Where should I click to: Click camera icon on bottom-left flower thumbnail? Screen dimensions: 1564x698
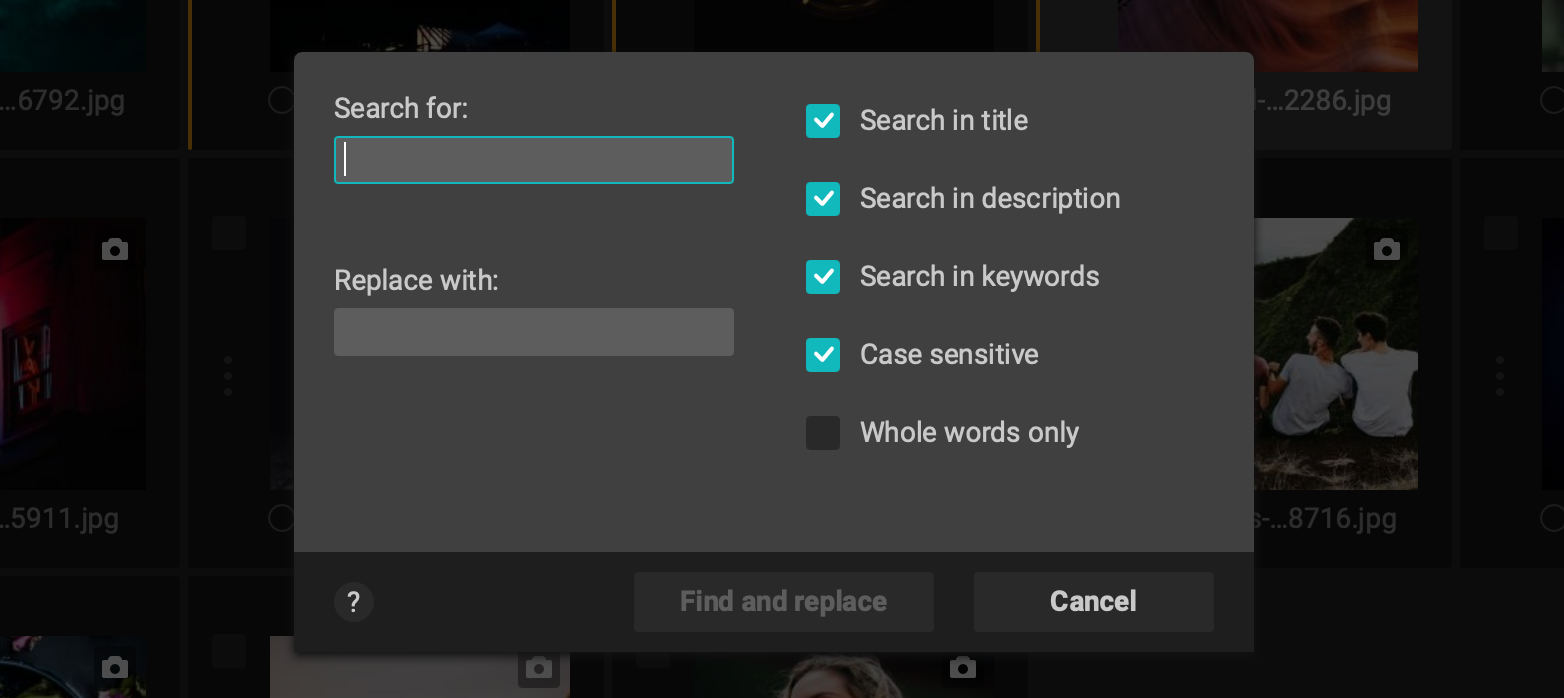pos(115,667)
